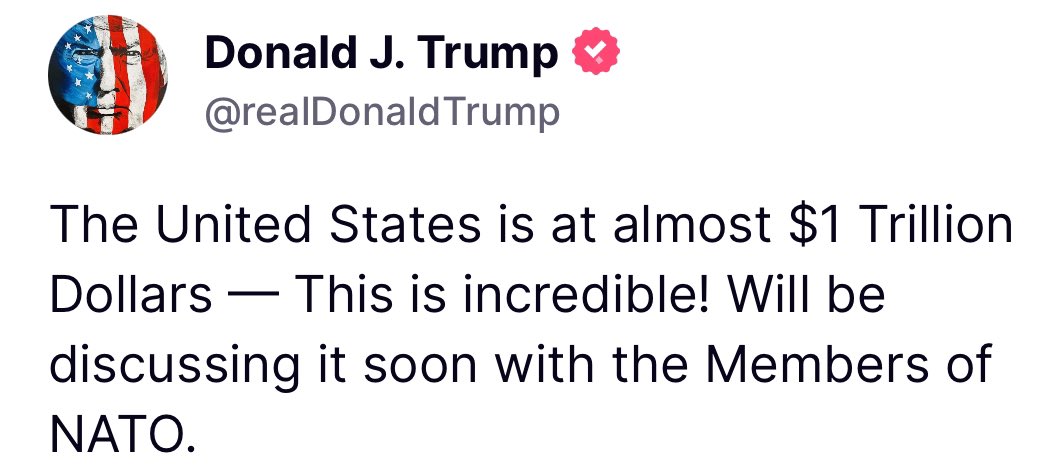Click the word "Dollars" in the post
The width and height of the screenshot is (1060, 472).
click(131, 294)
